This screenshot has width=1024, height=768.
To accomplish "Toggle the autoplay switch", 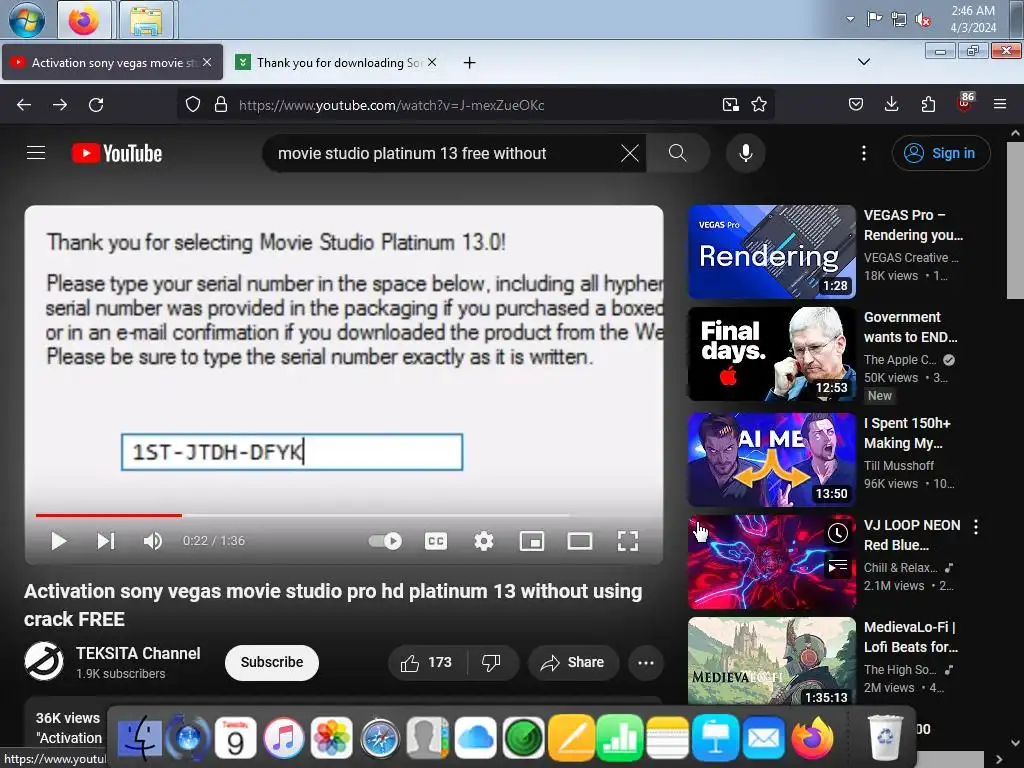I will tap(385, 541).
